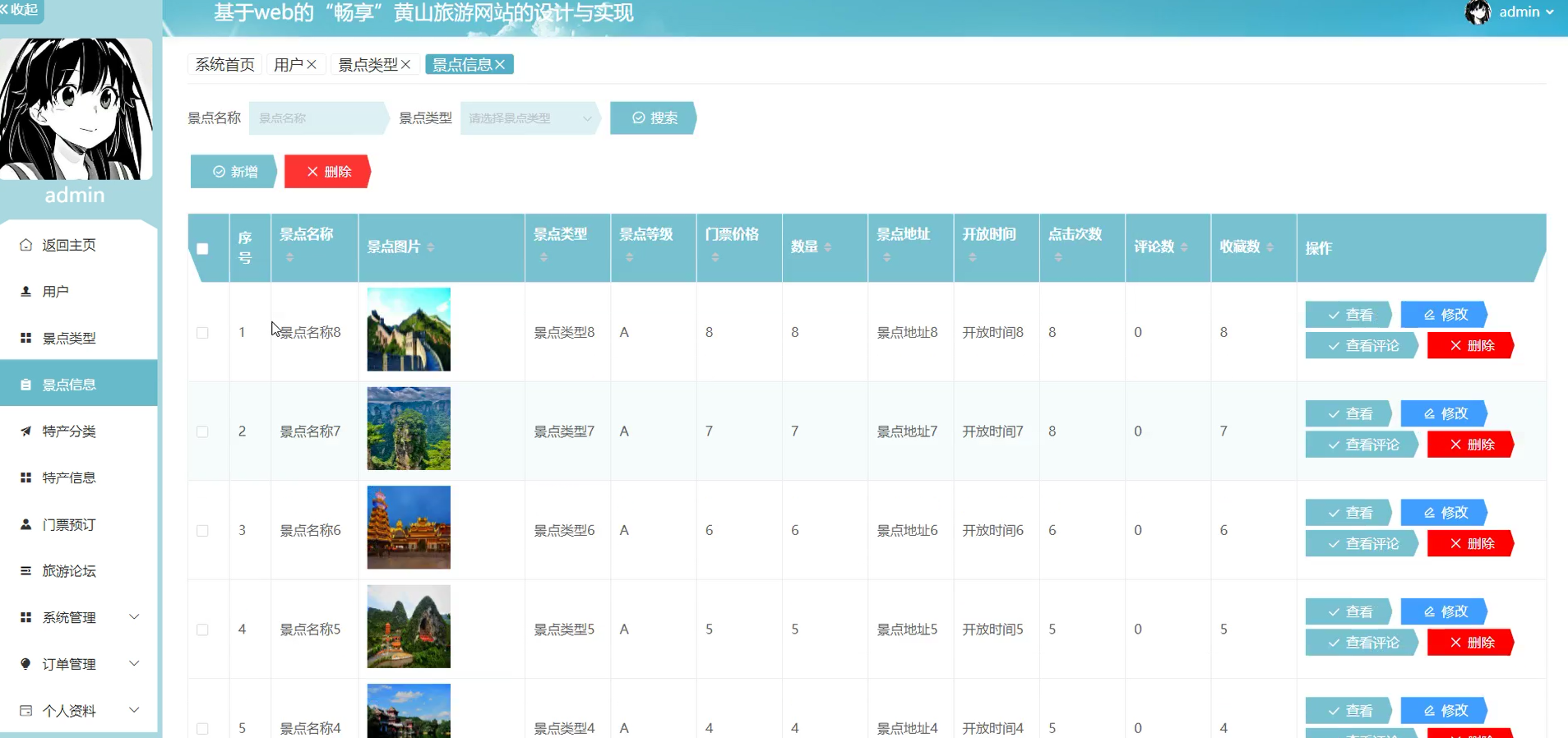Viewport: 1568px width, 738px height.
Task: Open 特产信息 in the sidebar menu
Action: click(x=79, y=477)
